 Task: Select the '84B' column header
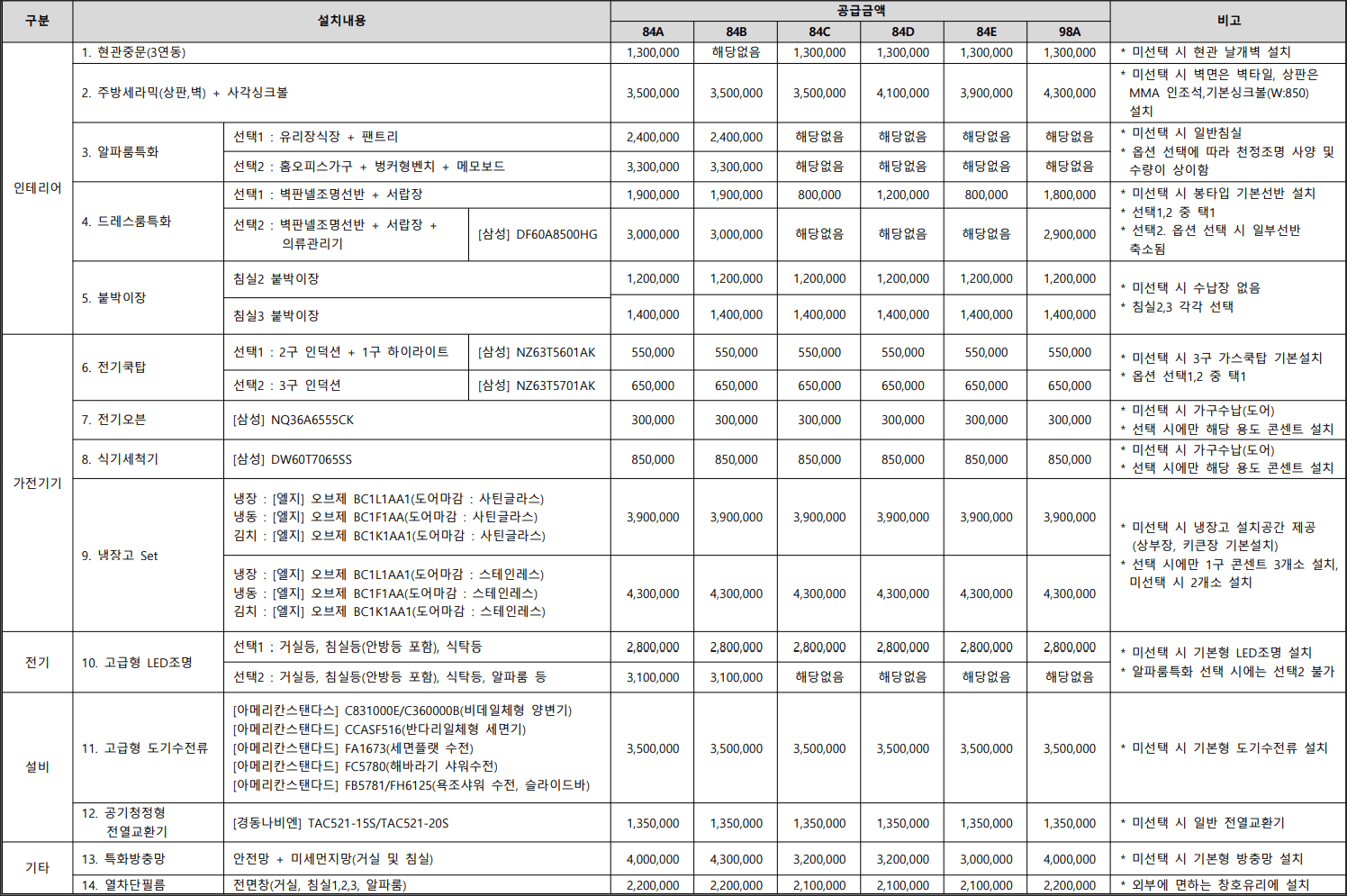tap(736, 32)
